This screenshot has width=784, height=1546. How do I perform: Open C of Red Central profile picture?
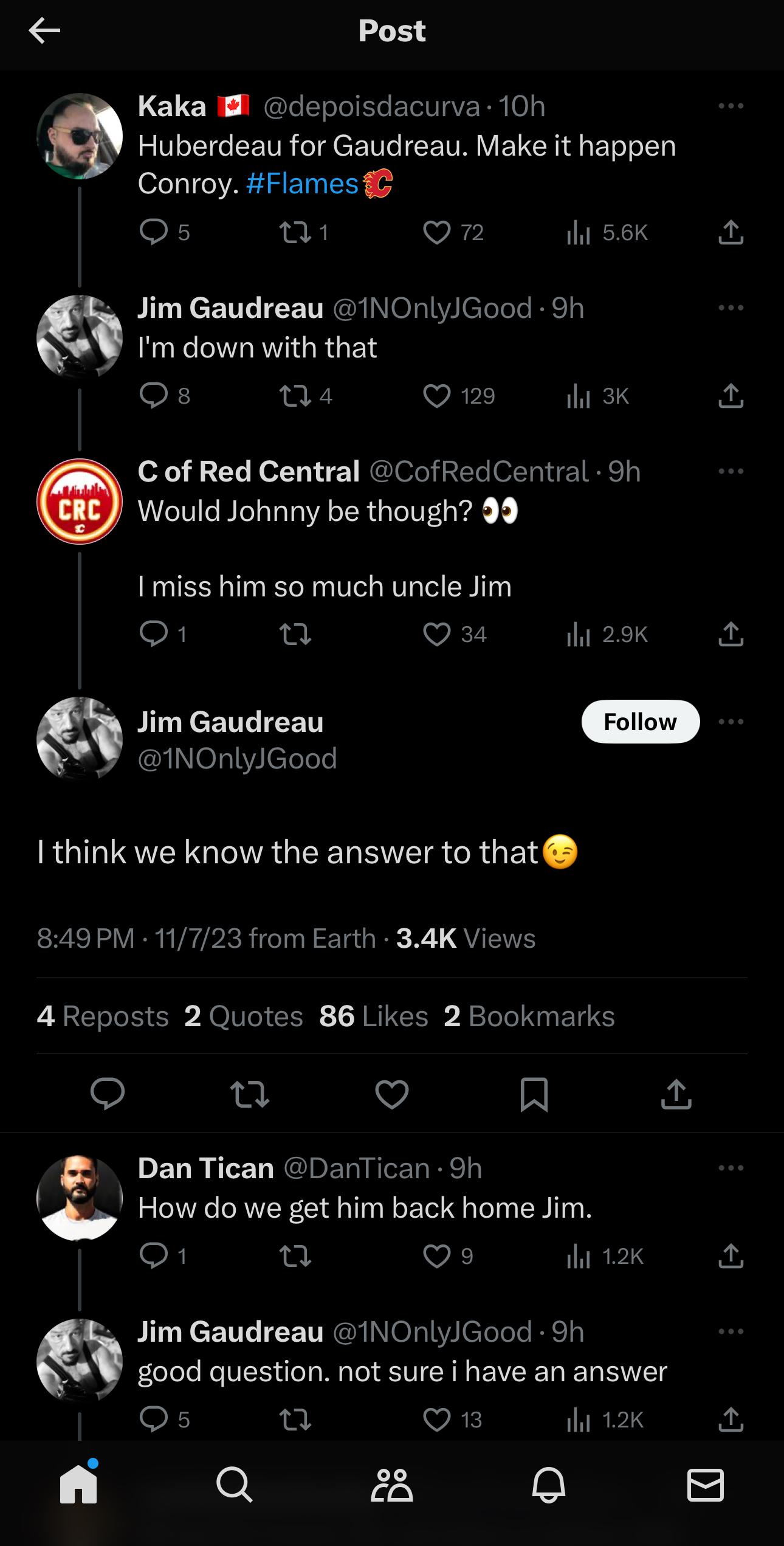80,502
